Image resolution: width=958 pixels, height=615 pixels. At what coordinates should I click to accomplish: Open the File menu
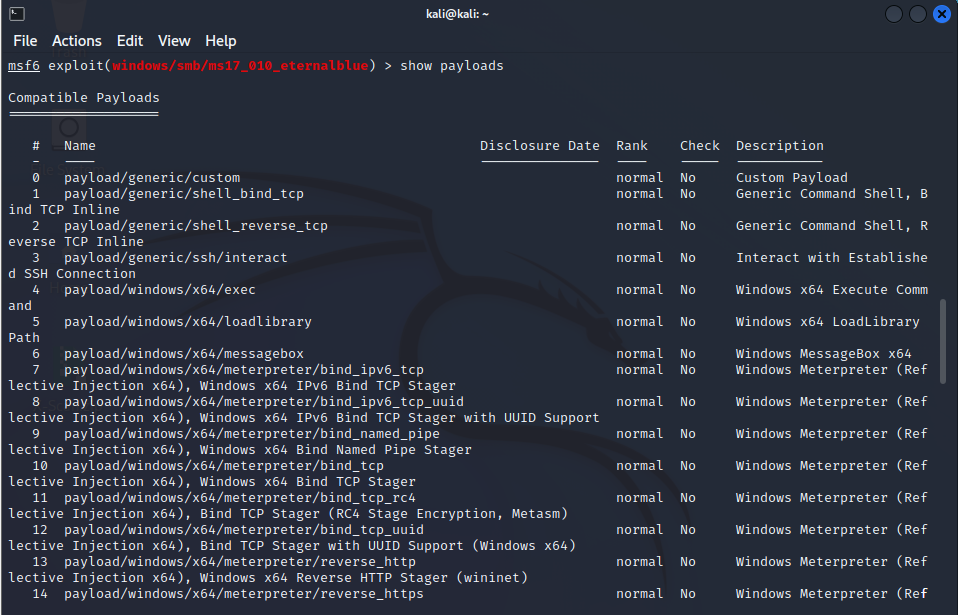(x=25, y=41)
